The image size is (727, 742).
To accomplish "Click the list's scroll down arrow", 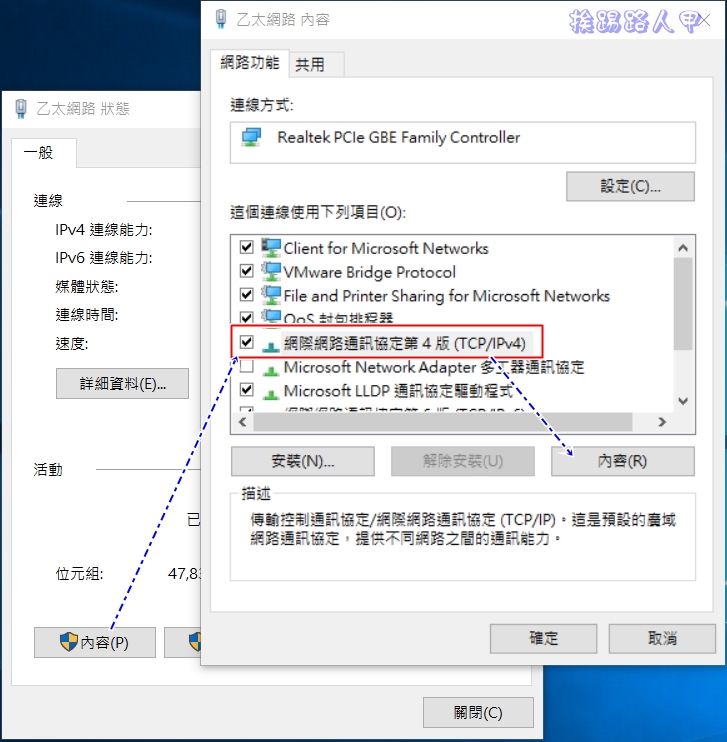I will point(683,401).
